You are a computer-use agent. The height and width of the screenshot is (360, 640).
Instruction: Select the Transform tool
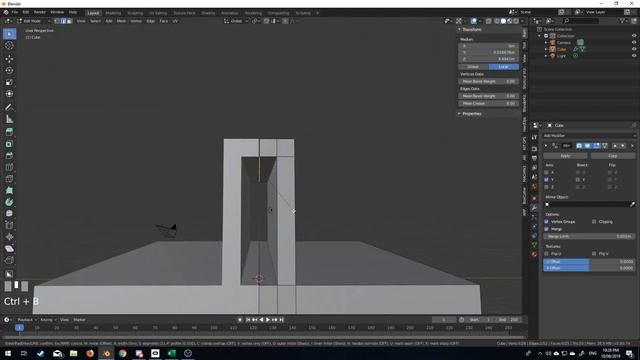coord(9,94)
